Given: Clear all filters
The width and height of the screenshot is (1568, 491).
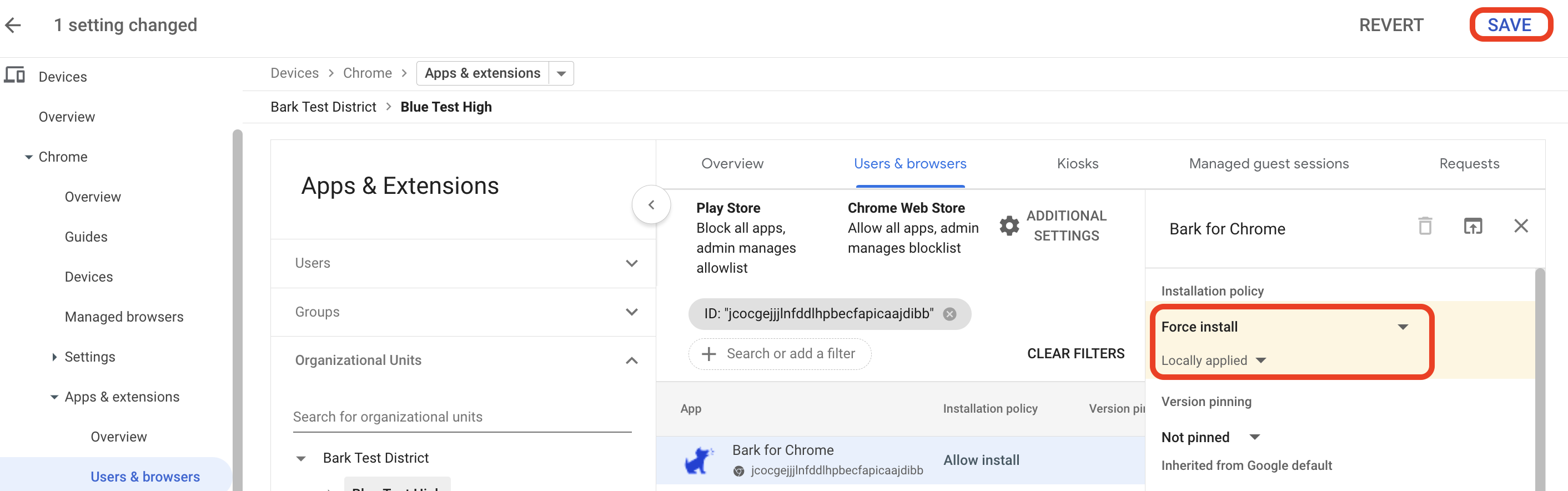Looking at the screenshot, I should pos(1076,354).
